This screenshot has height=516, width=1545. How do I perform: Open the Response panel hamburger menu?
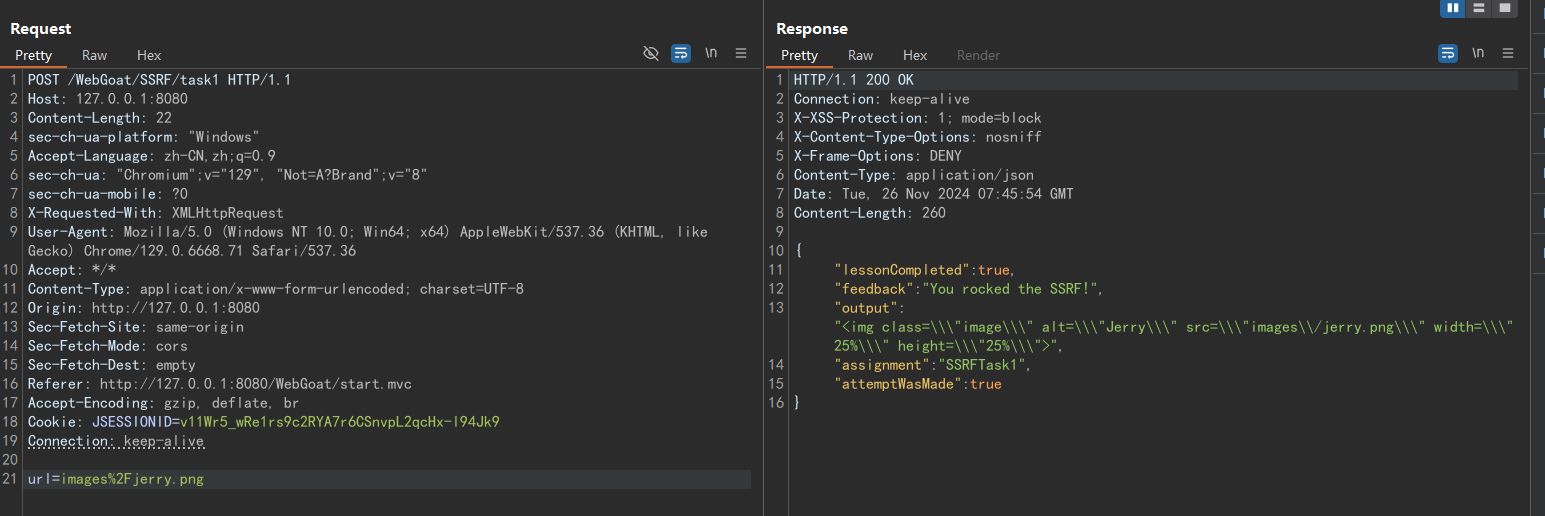1508,54
